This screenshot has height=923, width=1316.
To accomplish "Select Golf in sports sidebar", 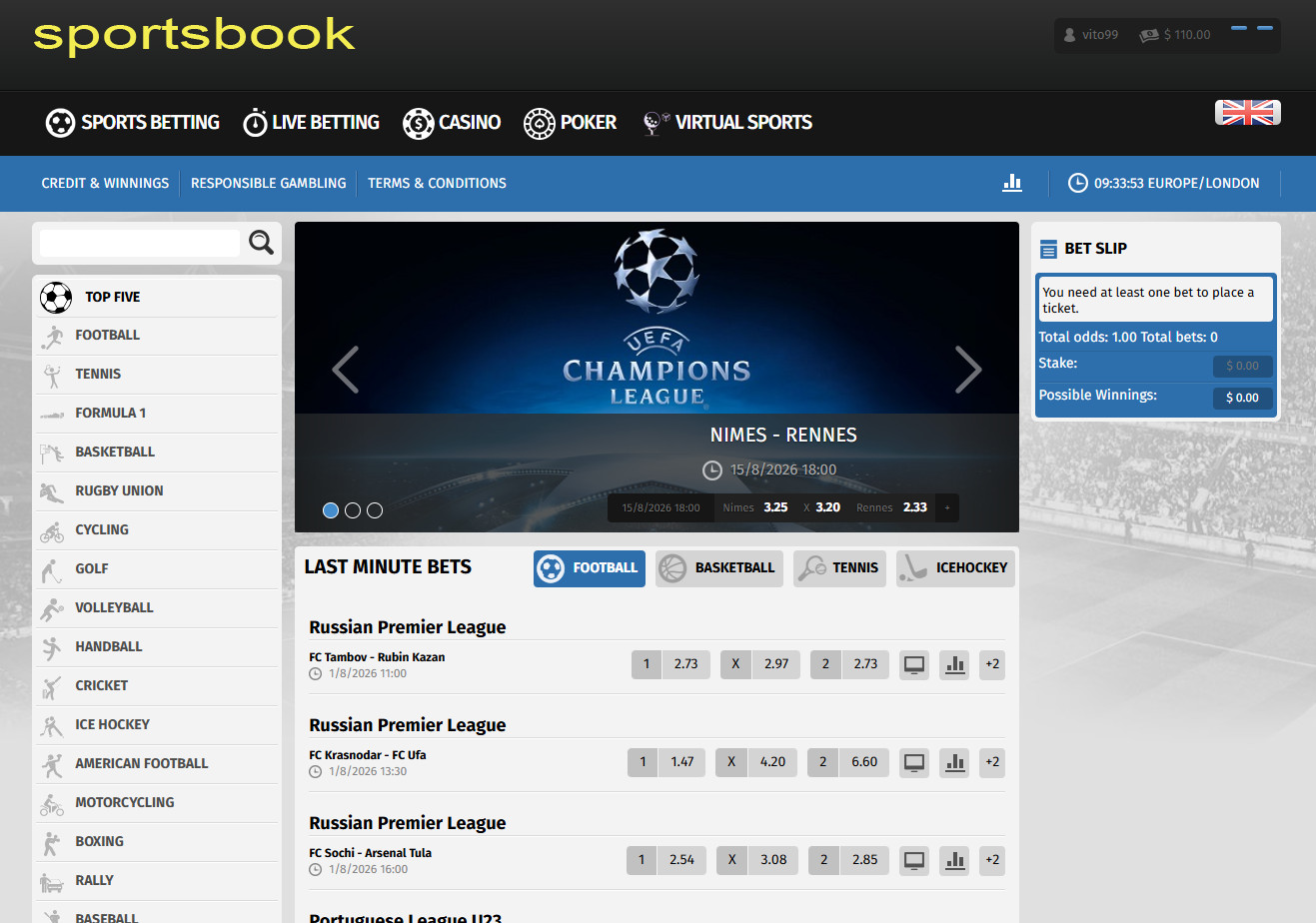I will click(157, 569).
